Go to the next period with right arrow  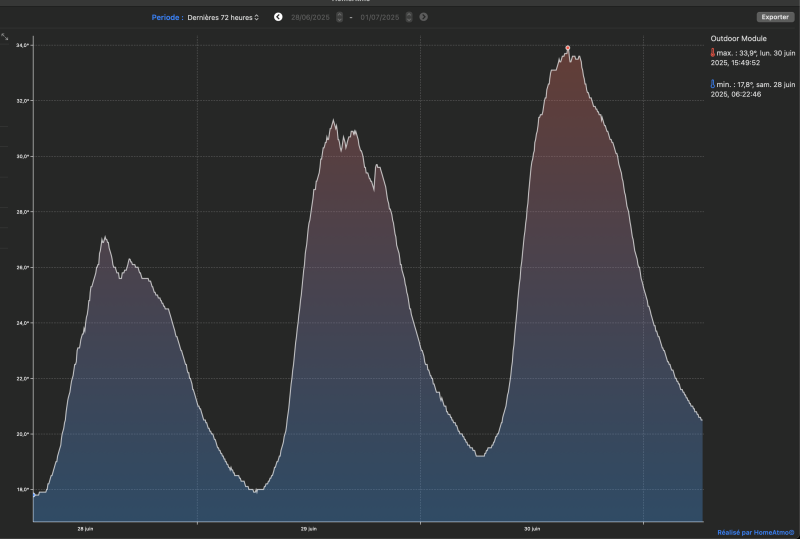coord(423,17)
